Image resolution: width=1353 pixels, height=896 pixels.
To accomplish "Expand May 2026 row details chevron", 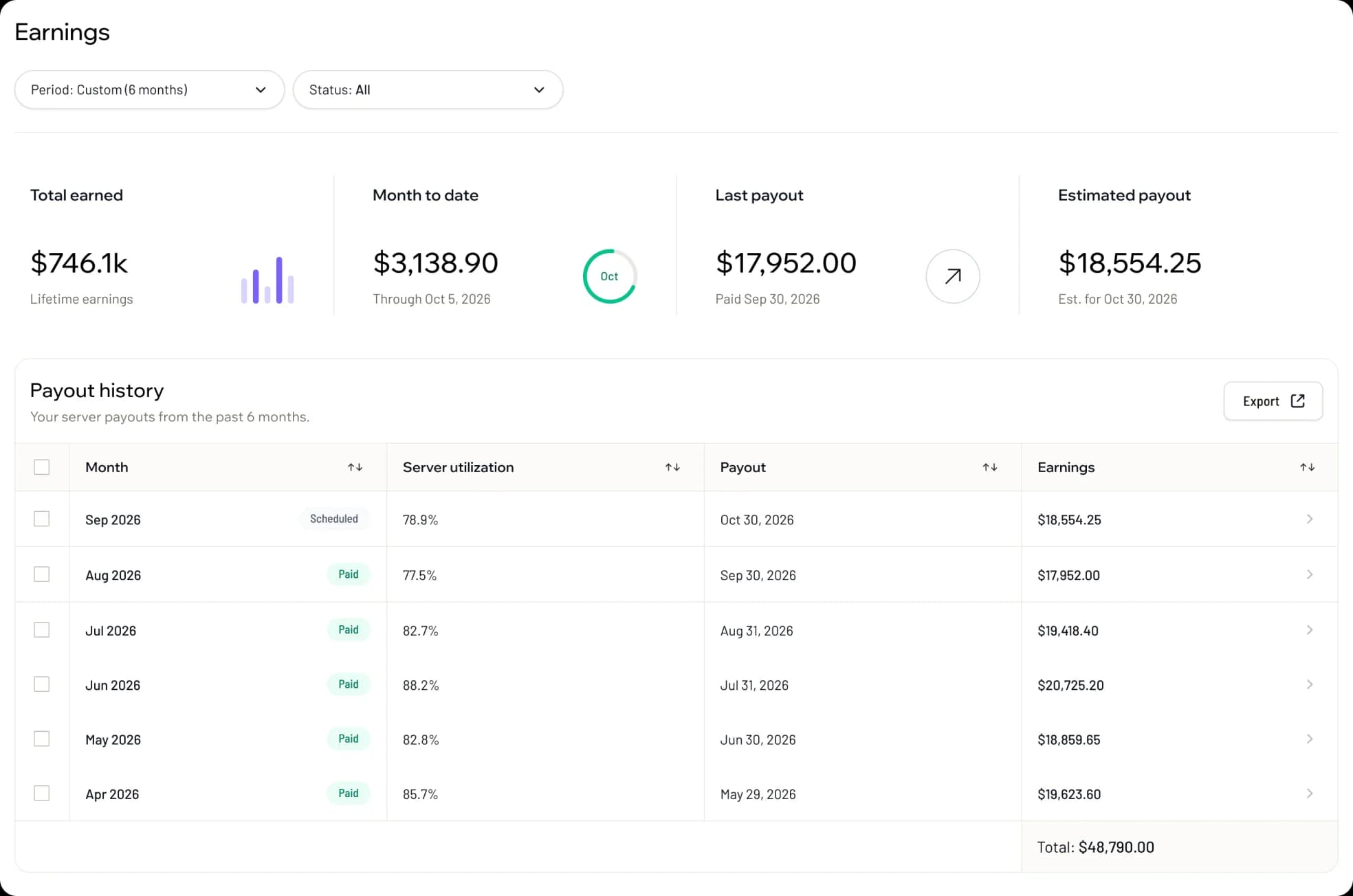I will [1310, 739].
